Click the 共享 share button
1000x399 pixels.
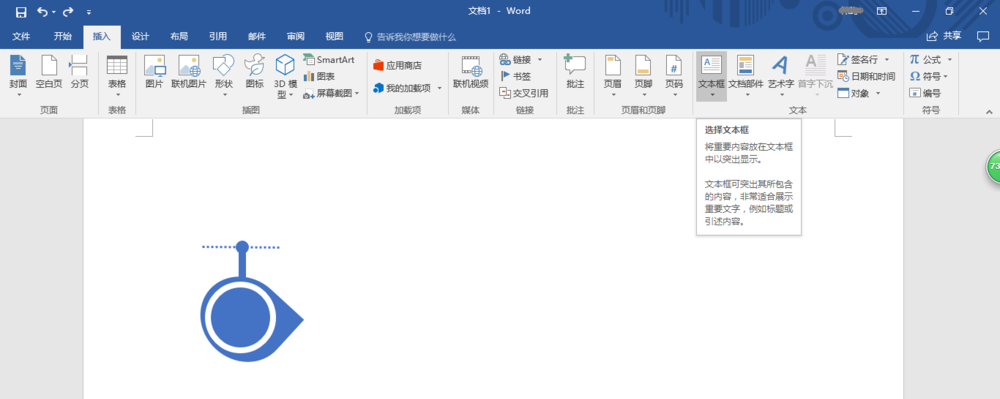(x=944, y=36)
